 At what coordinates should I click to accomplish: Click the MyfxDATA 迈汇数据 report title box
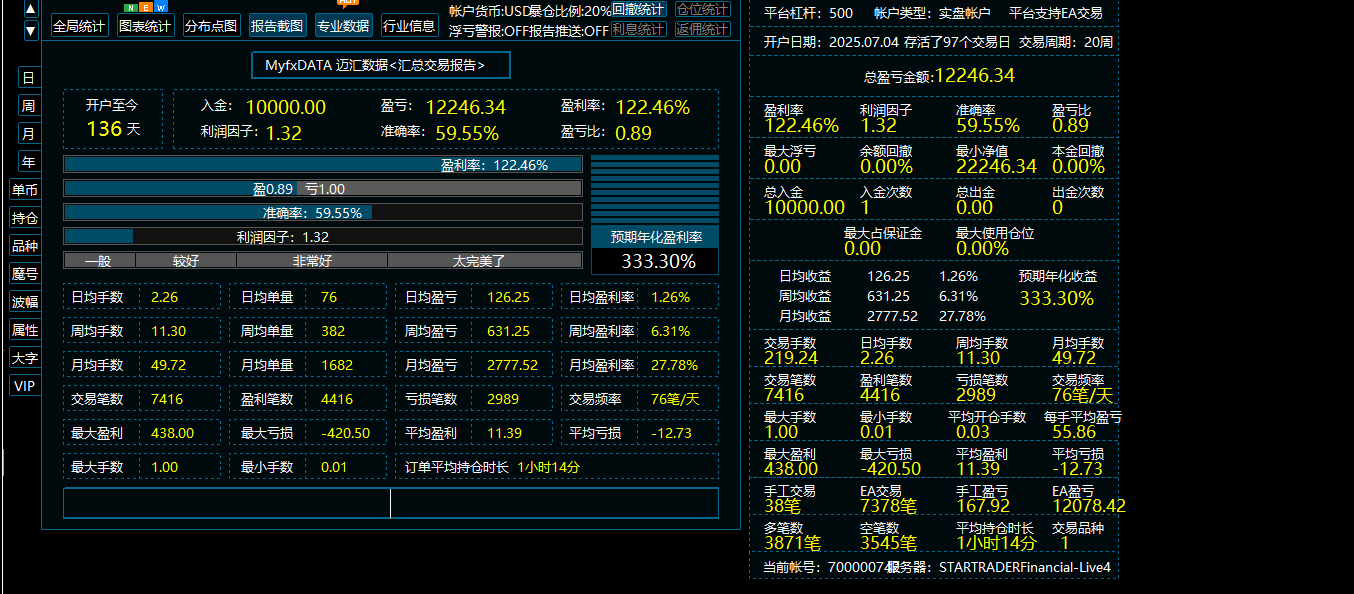click(x=381, y=65)
